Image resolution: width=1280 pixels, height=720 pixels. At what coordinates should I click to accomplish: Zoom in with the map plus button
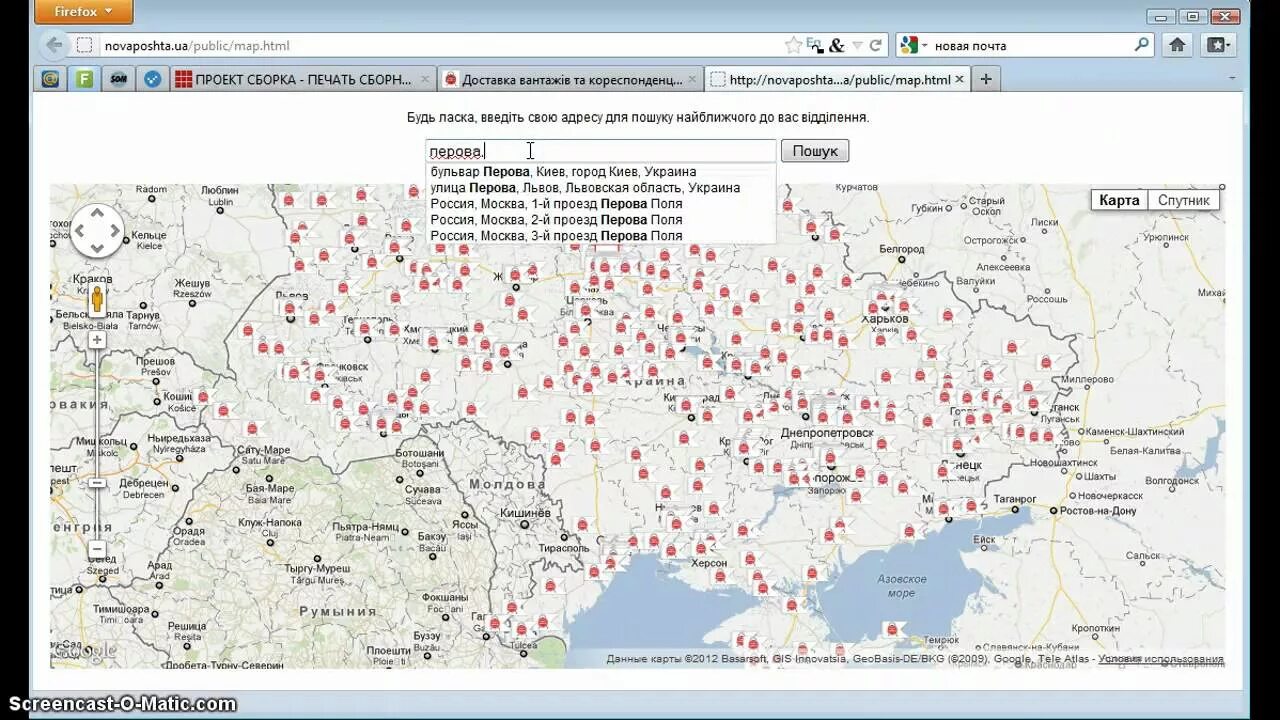(x=97, y=340)
